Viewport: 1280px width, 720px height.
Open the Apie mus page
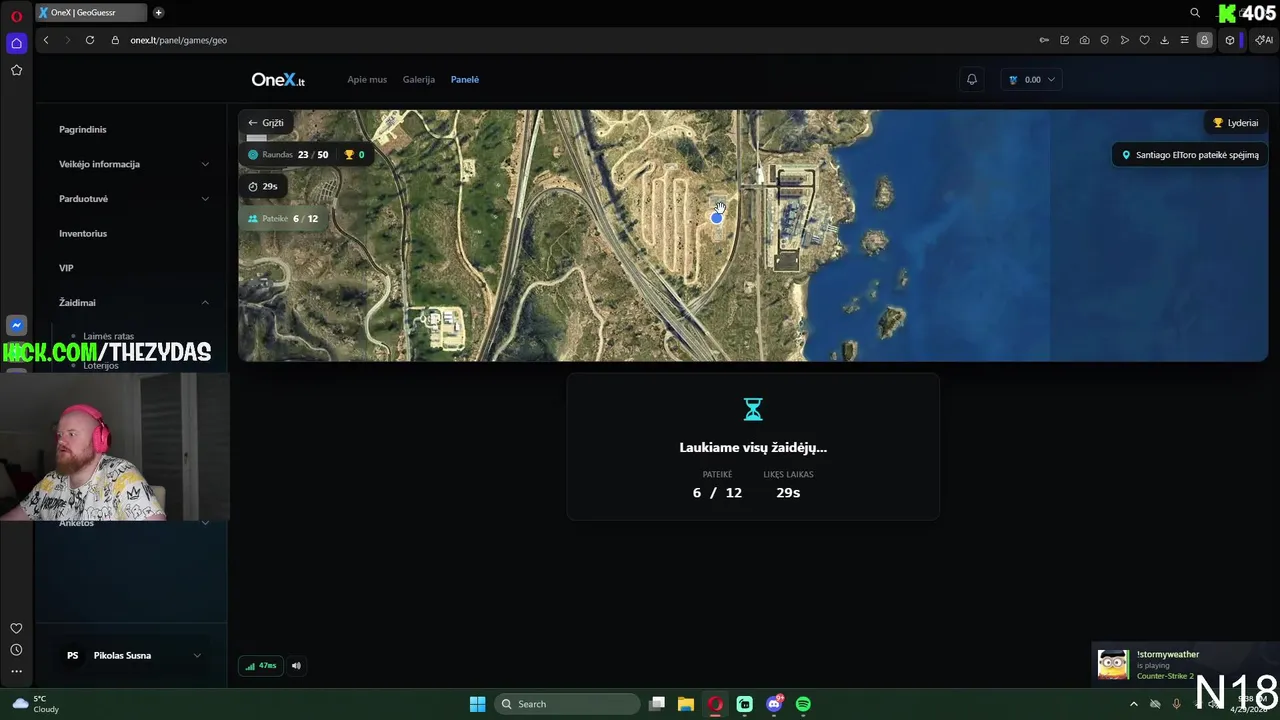coord(367,80)
